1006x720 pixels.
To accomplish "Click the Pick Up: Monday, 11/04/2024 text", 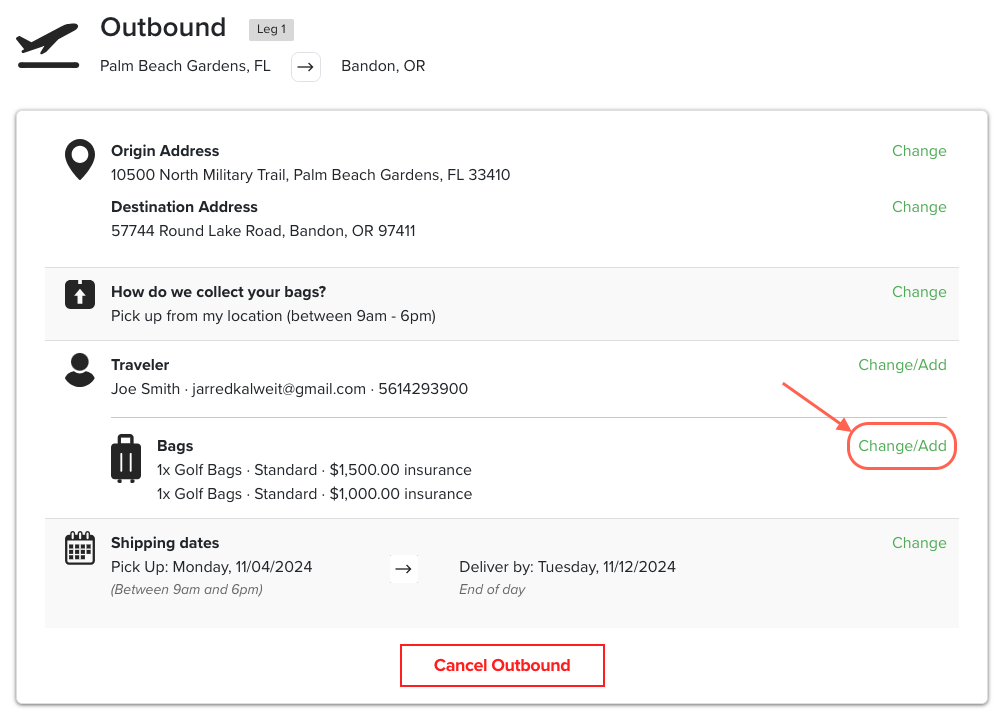I will pyautogui.click(x=212, y=567).
